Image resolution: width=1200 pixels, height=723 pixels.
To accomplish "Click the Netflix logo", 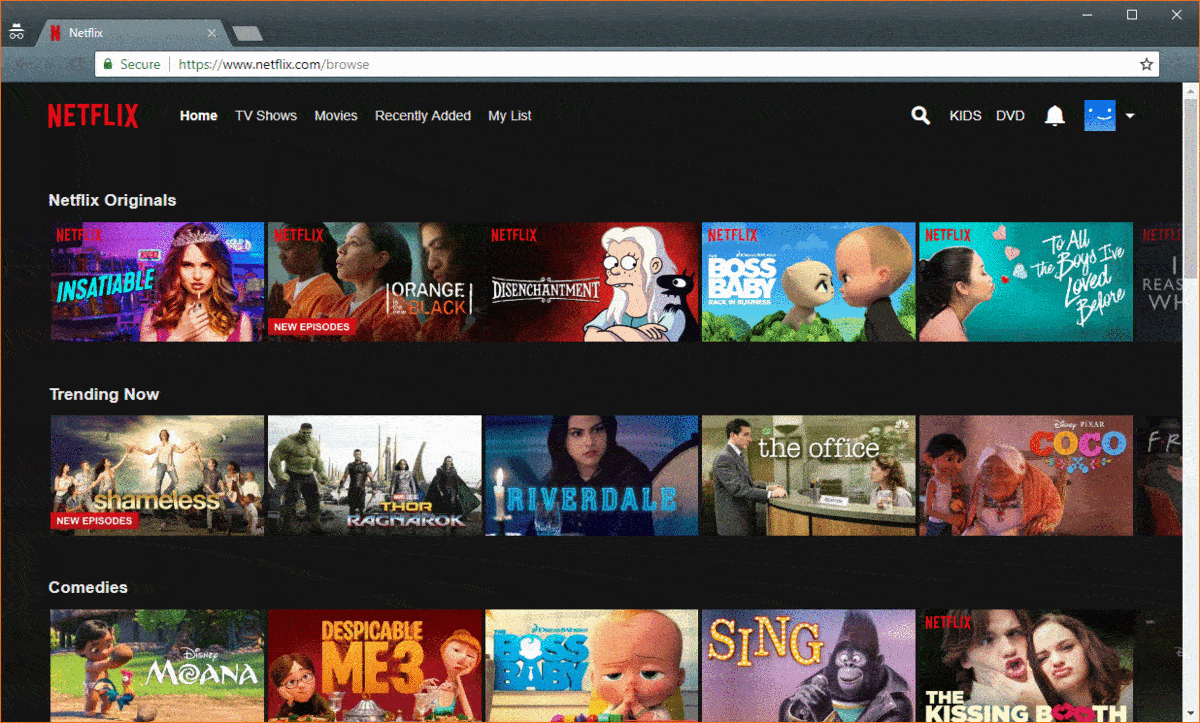I will (93, 116).
